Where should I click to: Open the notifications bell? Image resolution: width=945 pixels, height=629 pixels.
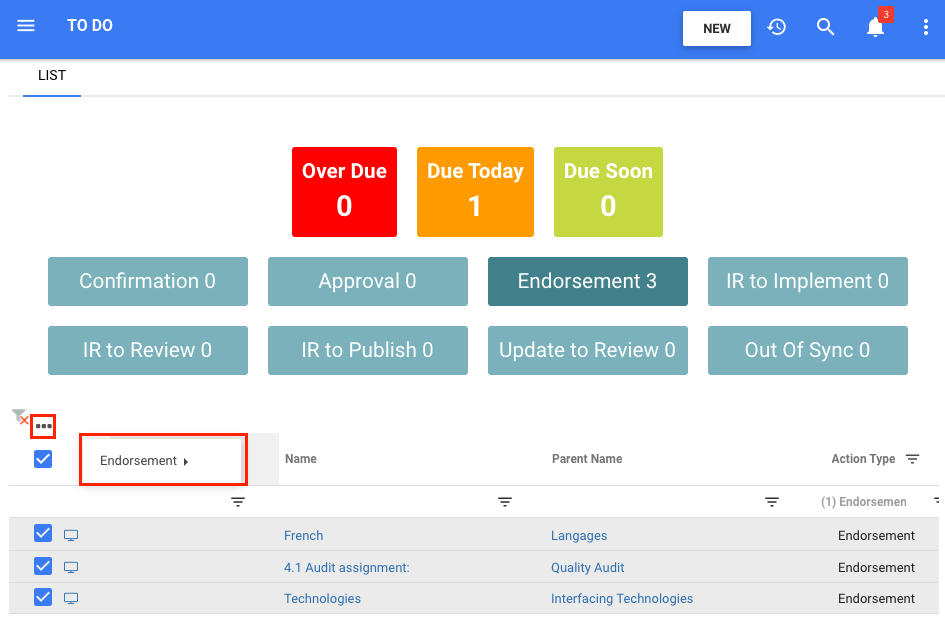click(875, 28)
